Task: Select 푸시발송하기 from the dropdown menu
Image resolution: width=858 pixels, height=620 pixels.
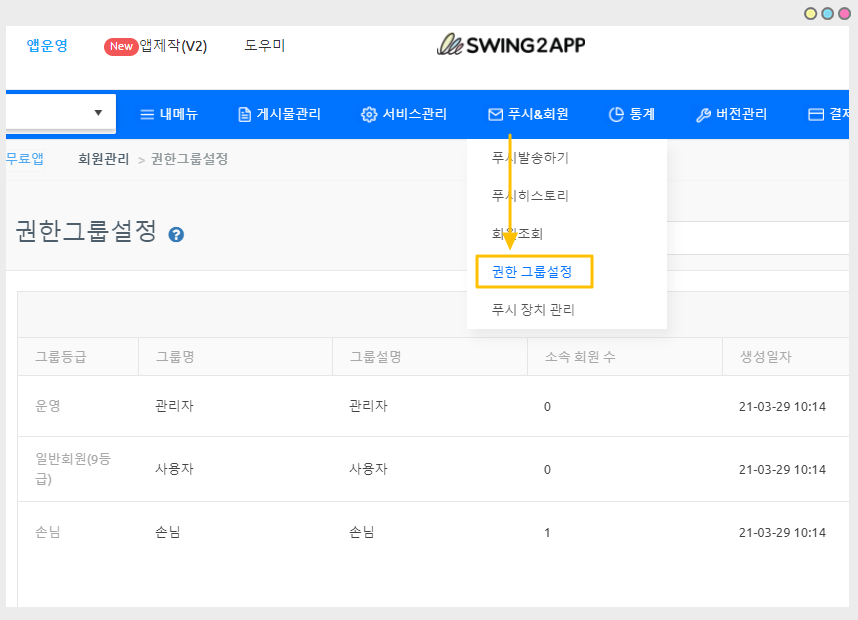Action: (530, 158)
